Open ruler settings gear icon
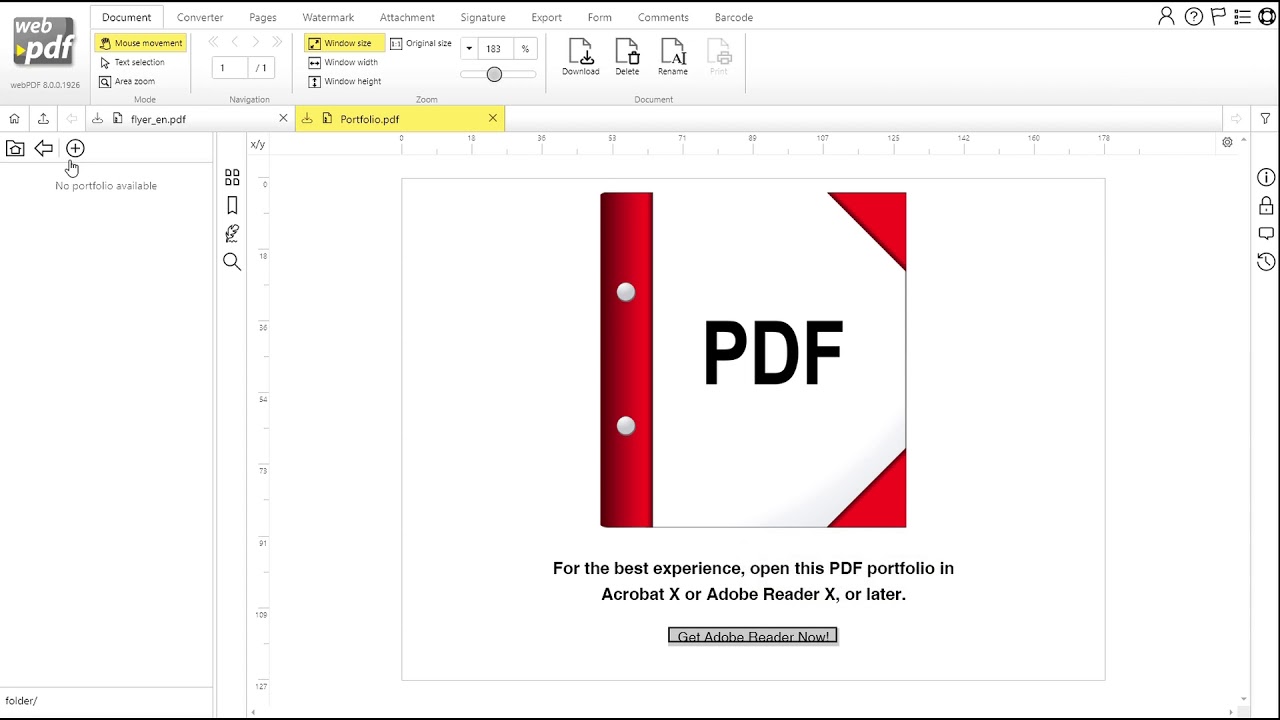 pyautogui.click(x=1227, y=142)
